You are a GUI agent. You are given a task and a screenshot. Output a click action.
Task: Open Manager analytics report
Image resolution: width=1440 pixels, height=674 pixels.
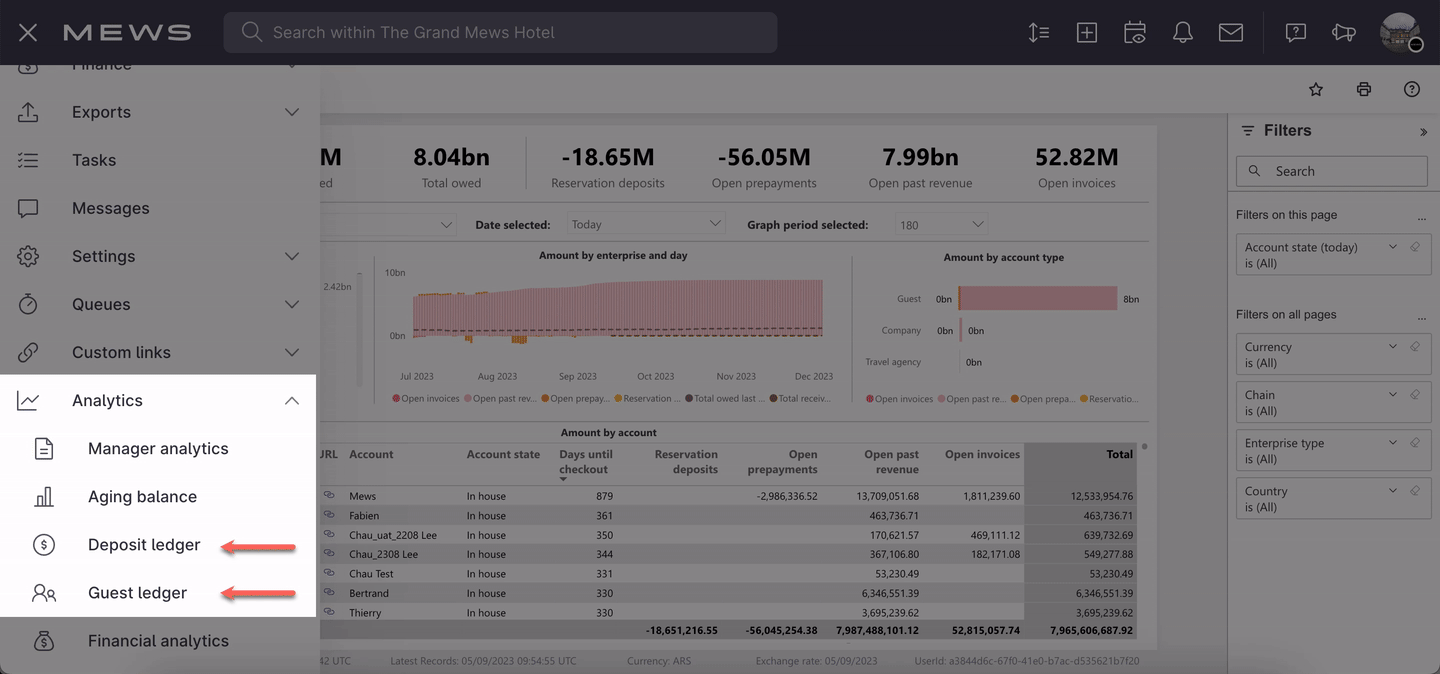pos(159,449)
